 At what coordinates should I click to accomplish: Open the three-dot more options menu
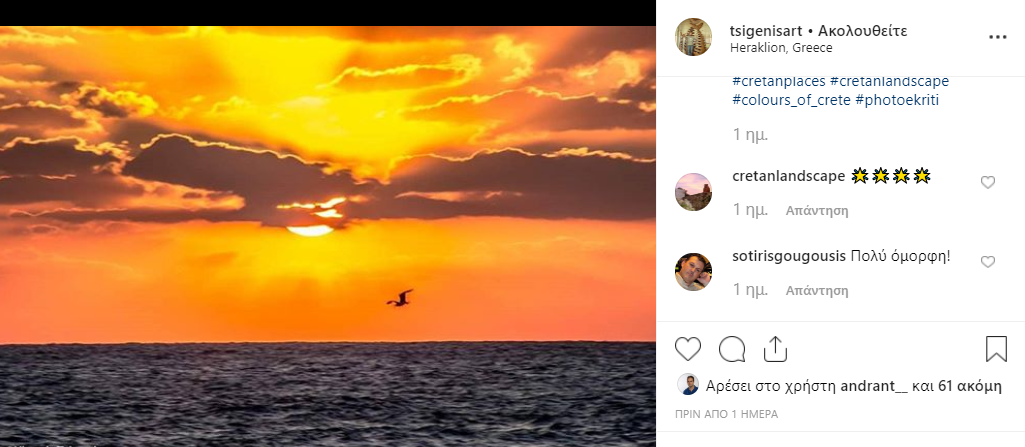pyautogui.click(x=997, y=37)
